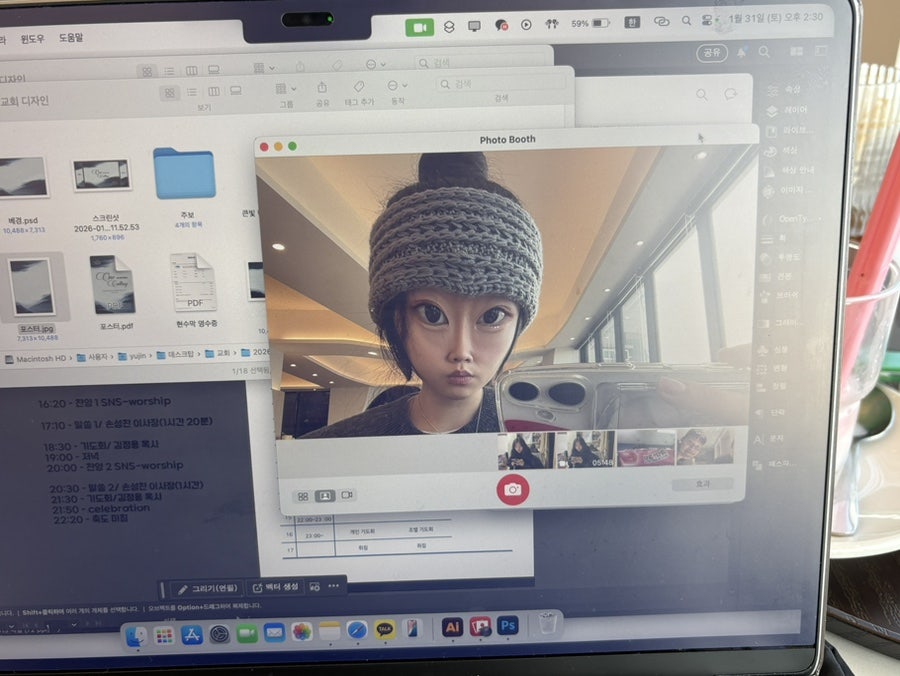Screen dimensions: 900x676
Task: Open the 주보 folder in Finder
Action: [x=184, y=174]
